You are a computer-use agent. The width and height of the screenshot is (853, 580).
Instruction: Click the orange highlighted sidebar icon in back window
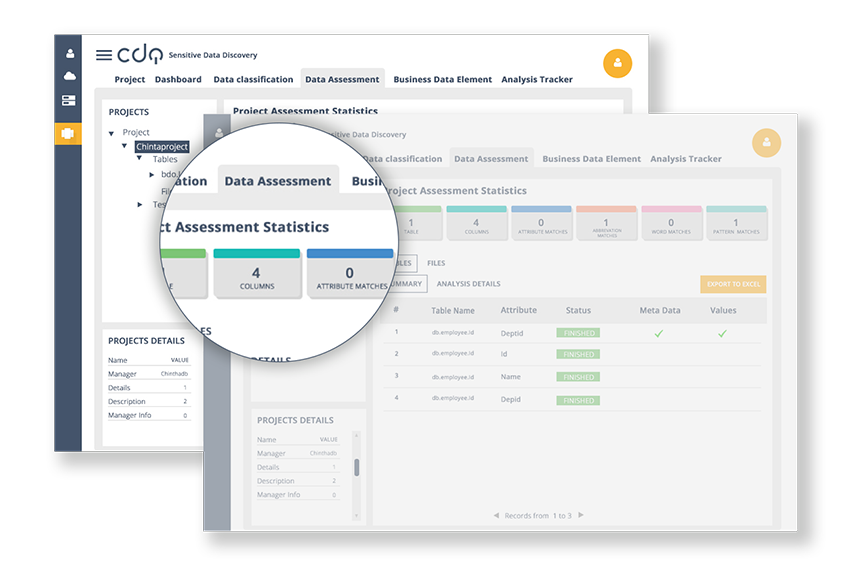click(68, 134)
